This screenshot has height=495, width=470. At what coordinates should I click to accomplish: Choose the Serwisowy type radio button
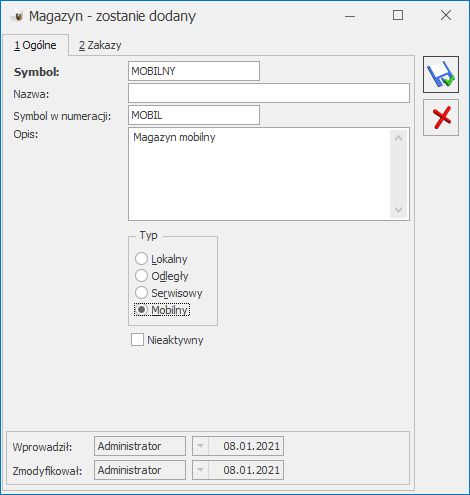tap(141, 293)
